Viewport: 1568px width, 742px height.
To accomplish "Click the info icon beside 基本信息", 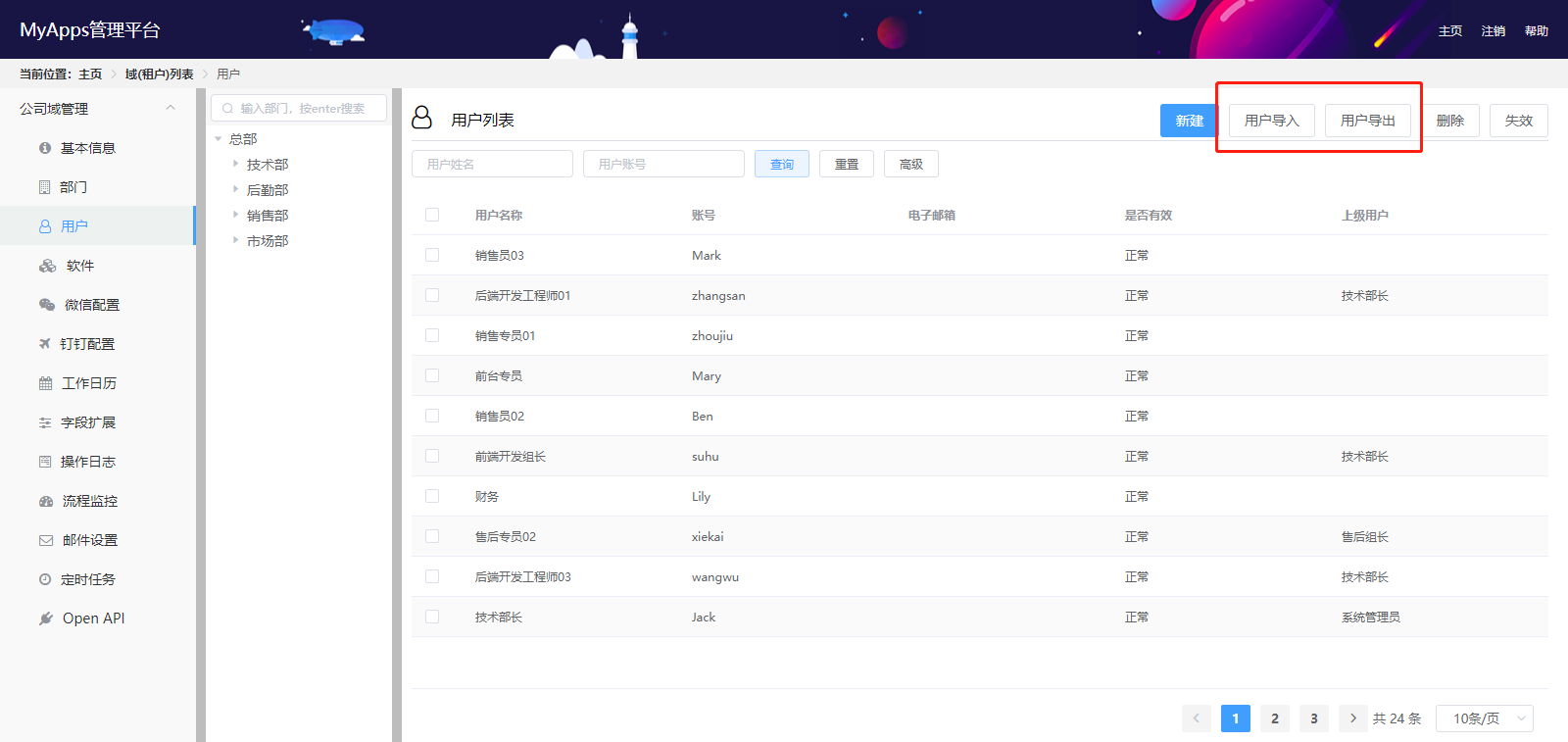I will [45, 148].
